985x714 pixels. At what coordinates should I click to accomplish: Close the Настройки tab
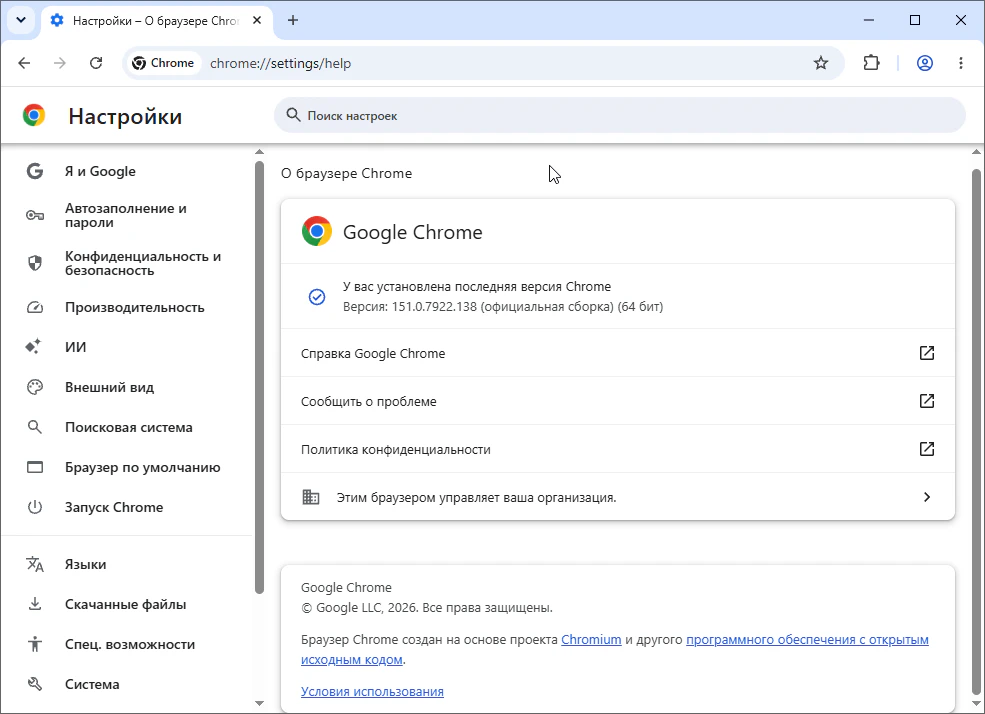point(257,20)
